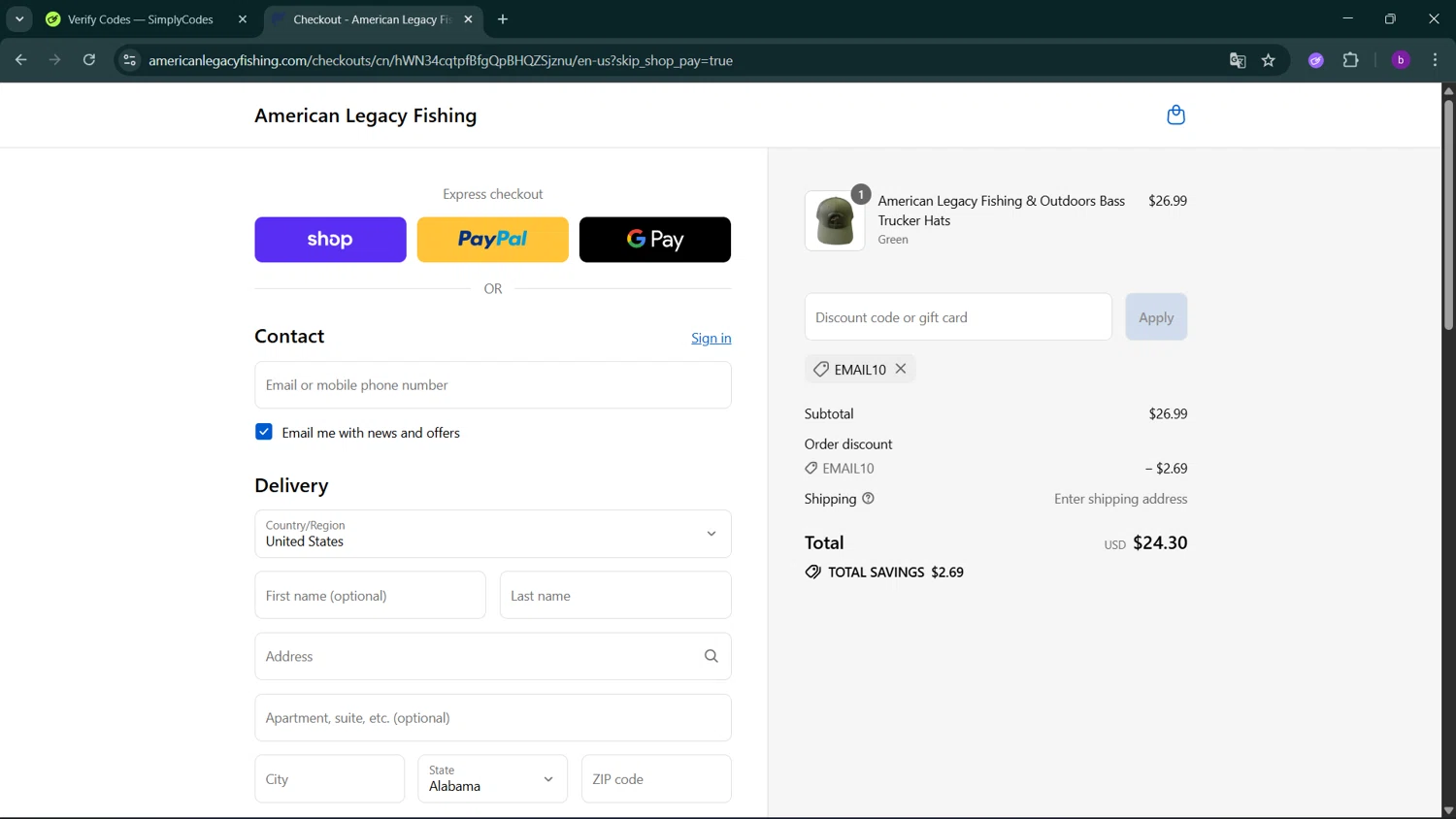This screenshot has height=819, width=1456.
Task: Open a new browser tab
Action: click(x=503, y=19)
